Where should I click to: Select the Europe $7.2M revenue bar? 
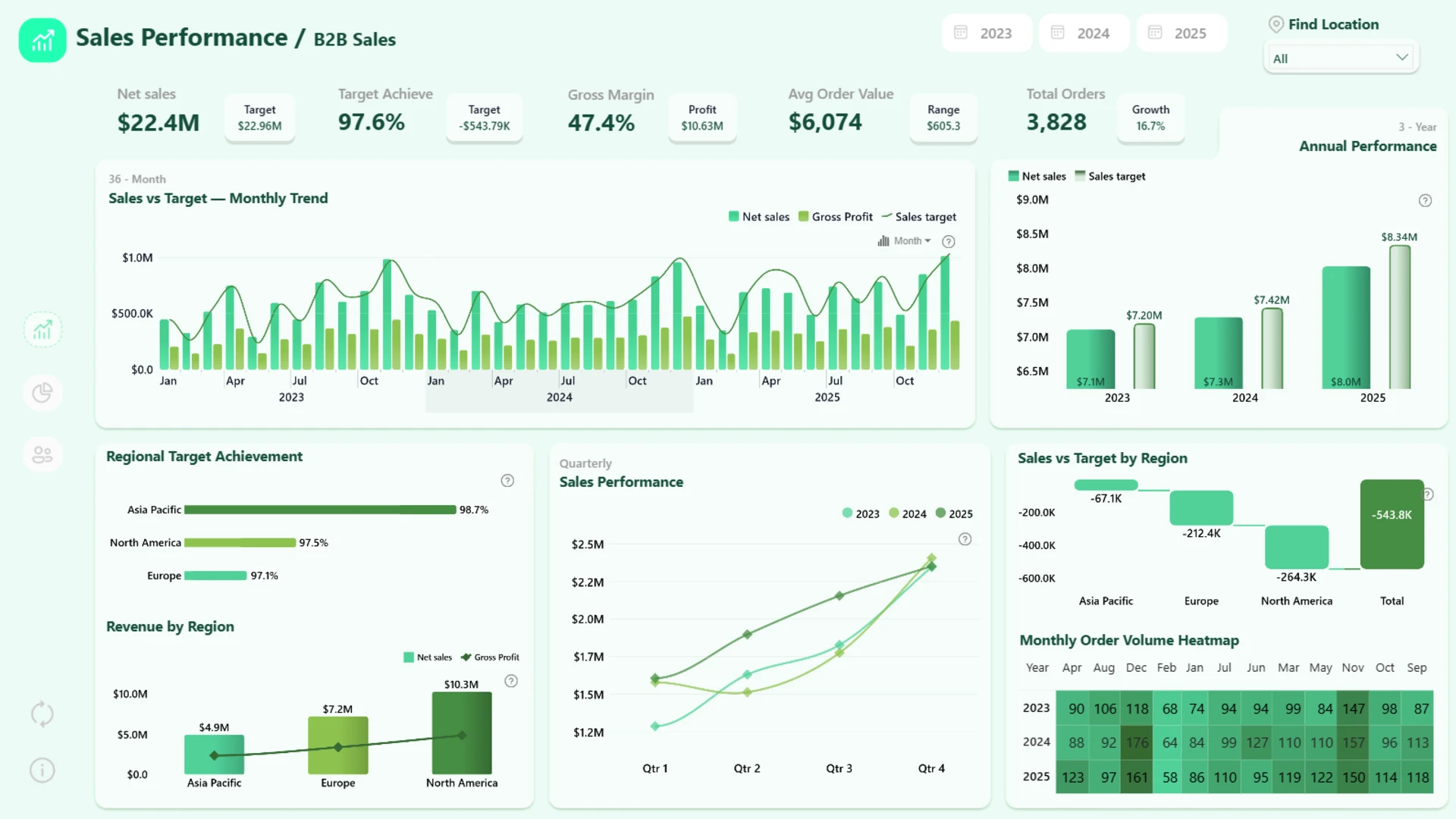pos(337,745)
